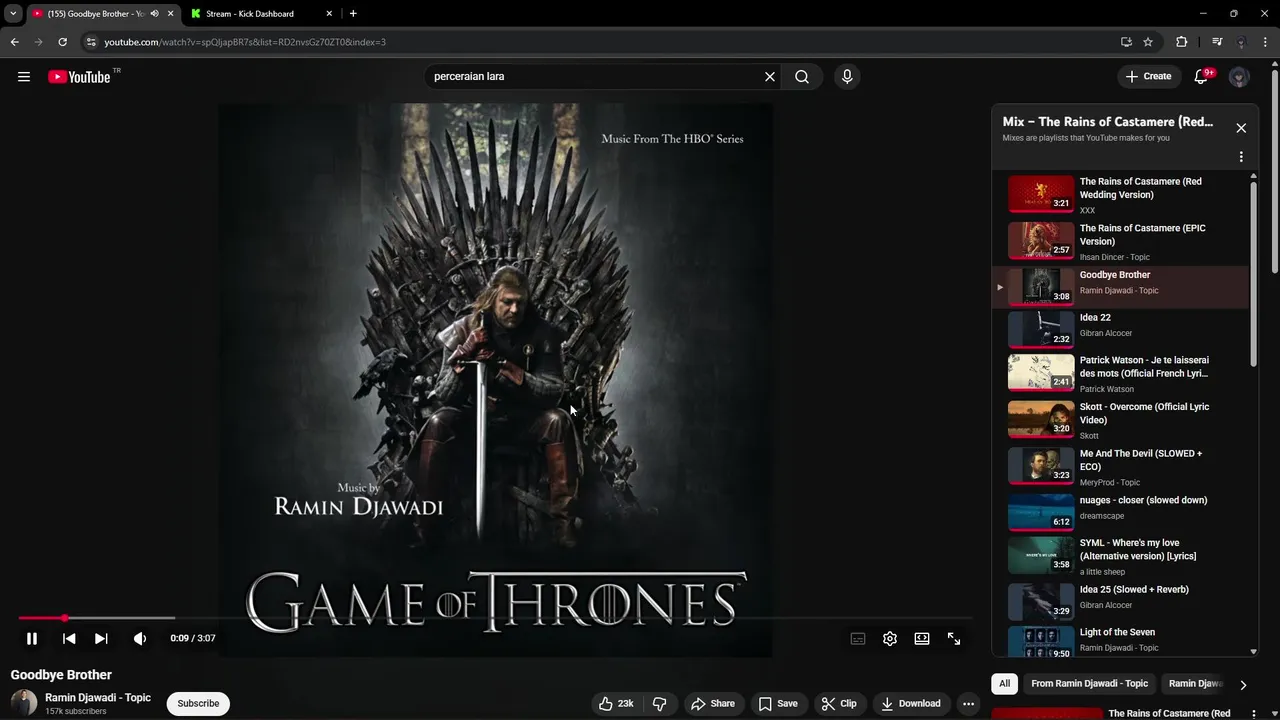Screen dimensions: 1280x720
Task: Enter fullscreen mode
Action: (x=954, y=639)
